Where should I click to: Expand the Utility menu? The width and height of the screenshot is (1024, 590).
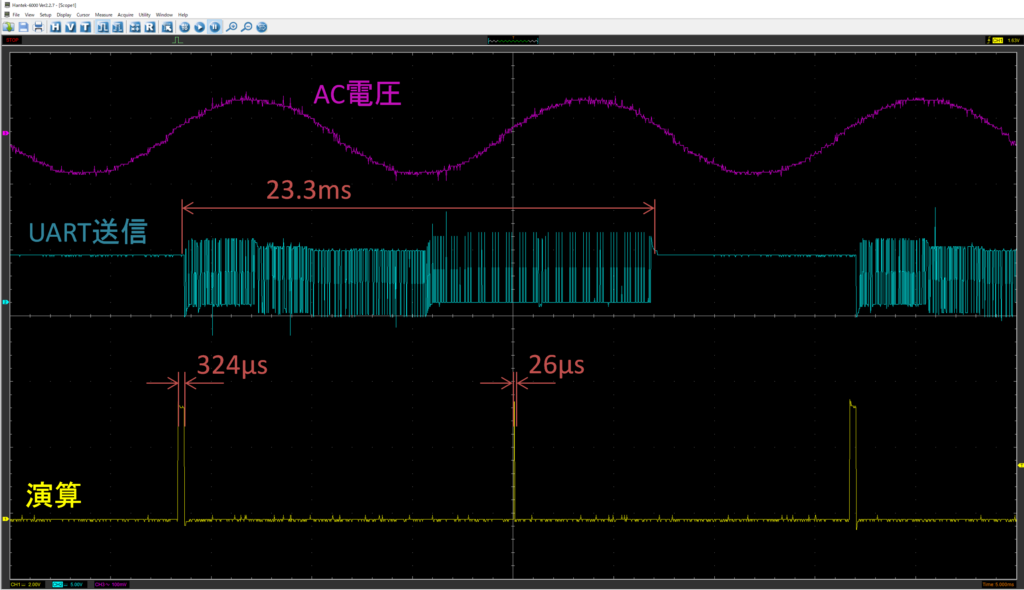(x=144, y=15)
